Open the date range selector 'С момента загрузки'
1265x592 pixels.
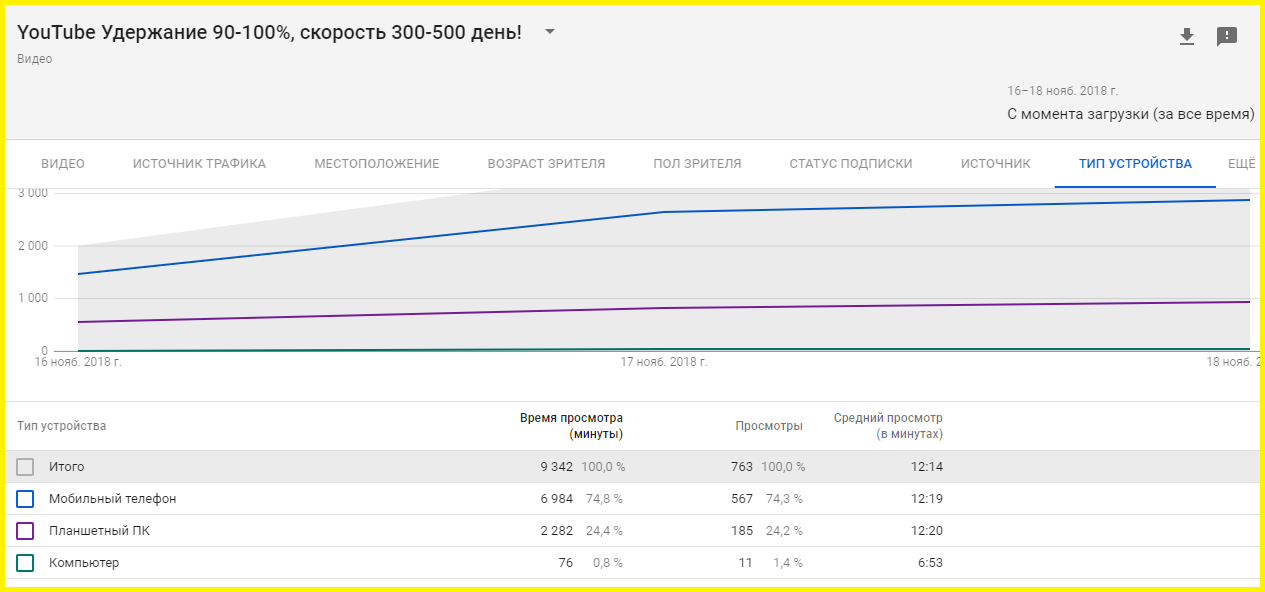pos(1130,114)
